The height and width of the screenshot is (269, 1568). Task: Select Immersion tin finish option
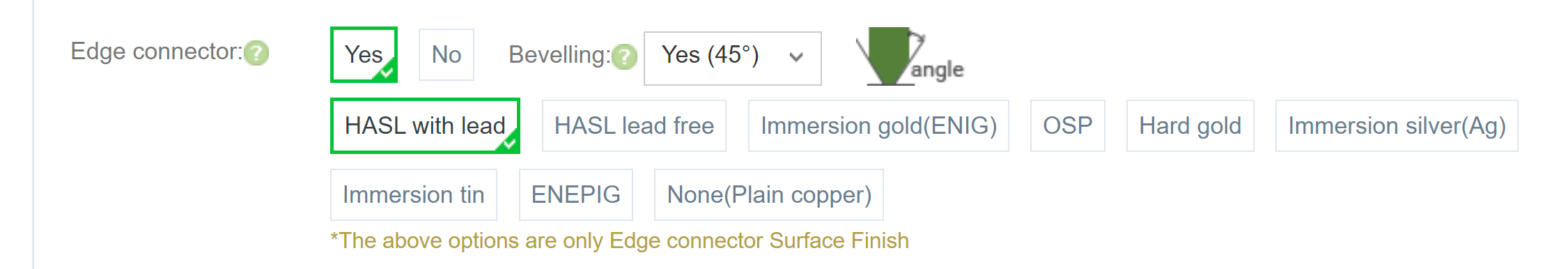point(413,194)
